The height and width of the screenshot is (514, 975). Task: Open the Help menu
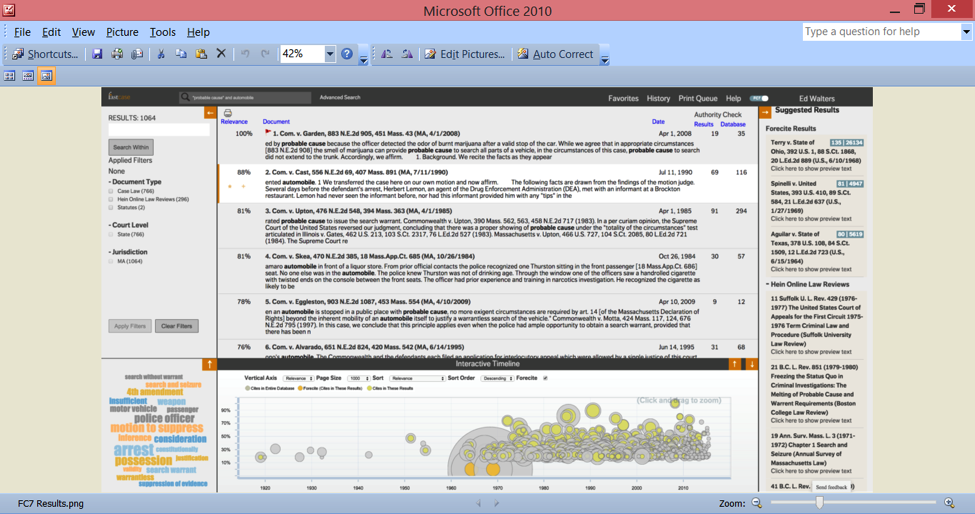(198, 32)
